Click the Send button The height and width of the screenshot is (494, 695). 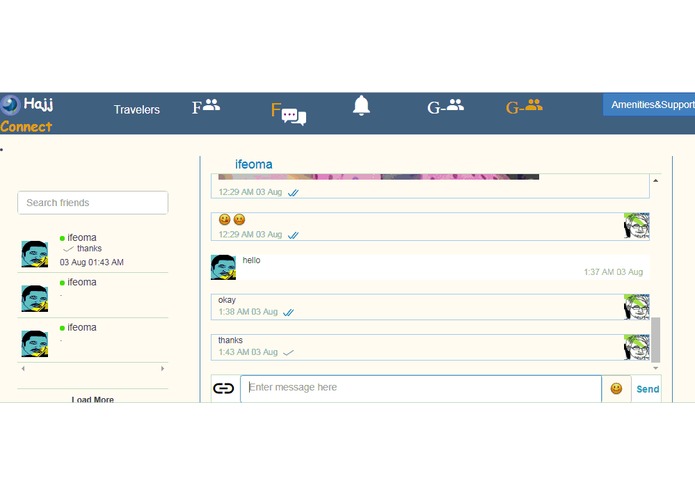coord(648,389)
